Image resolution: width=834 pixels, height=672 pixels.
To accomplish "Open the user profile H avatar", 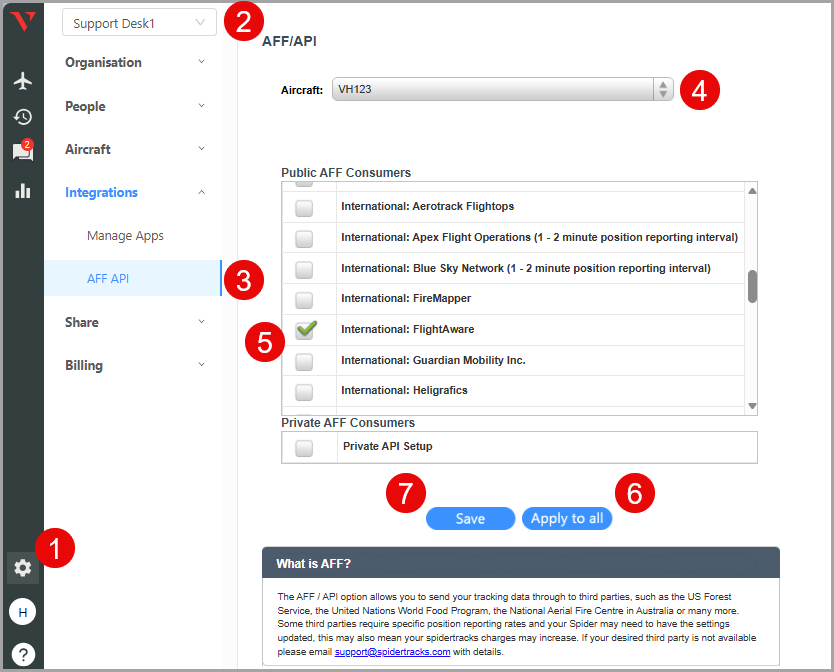I will 22,611.
